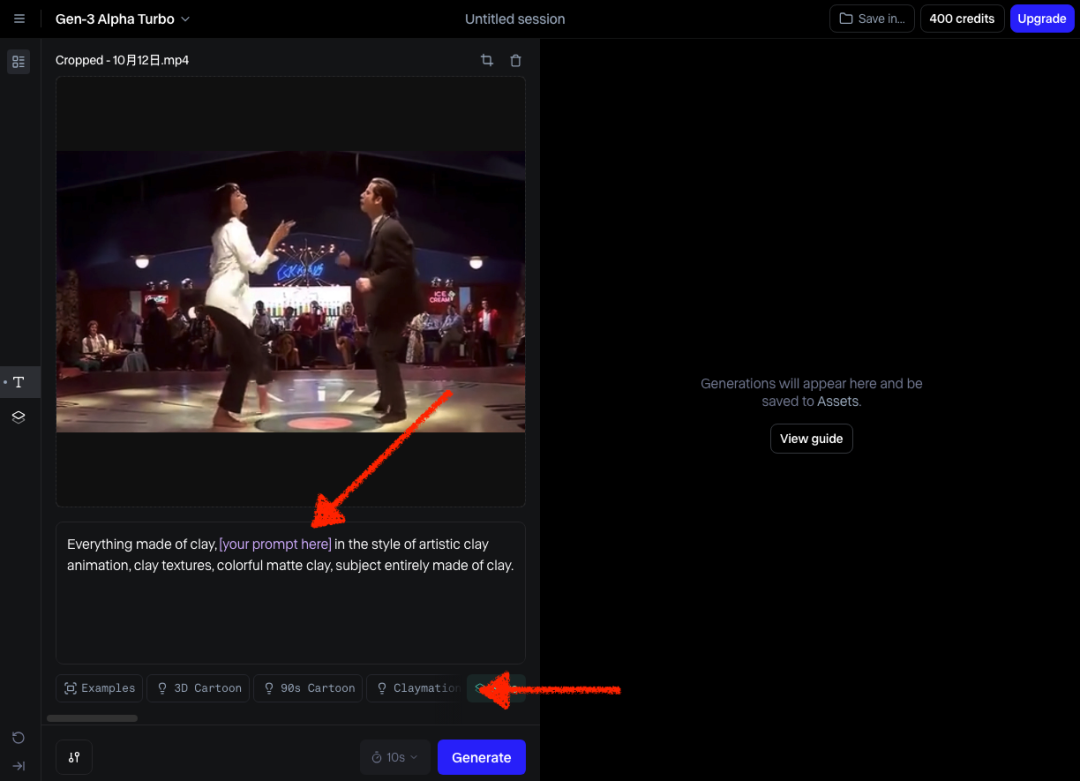Click the Generate button
Image resolution: width=1080 pixels, height=781 pixels.
click(x=481, y=758)
